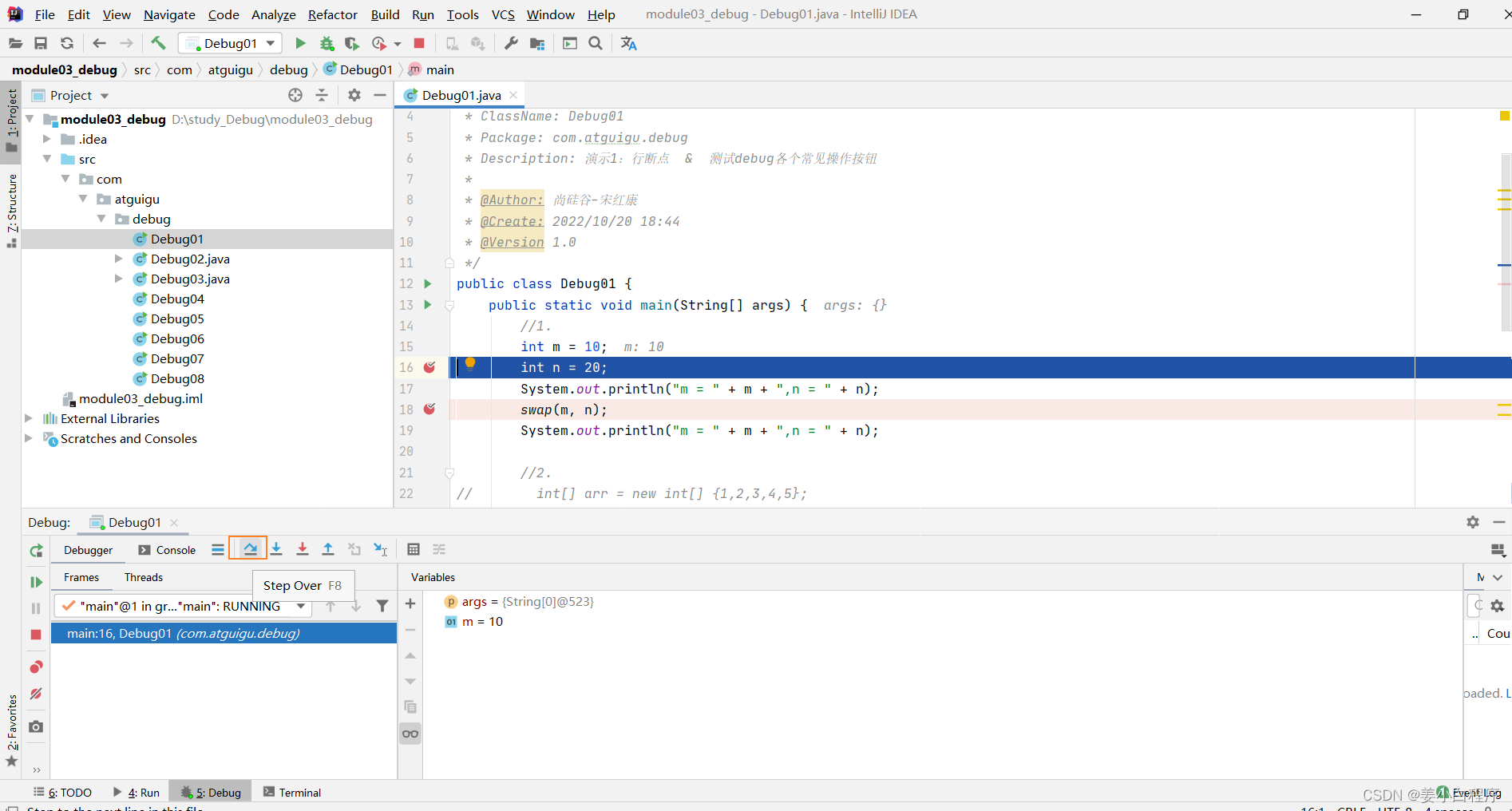Open the VCS menu
This screenshot has width=1512, height=811.
tap(503, 14)
